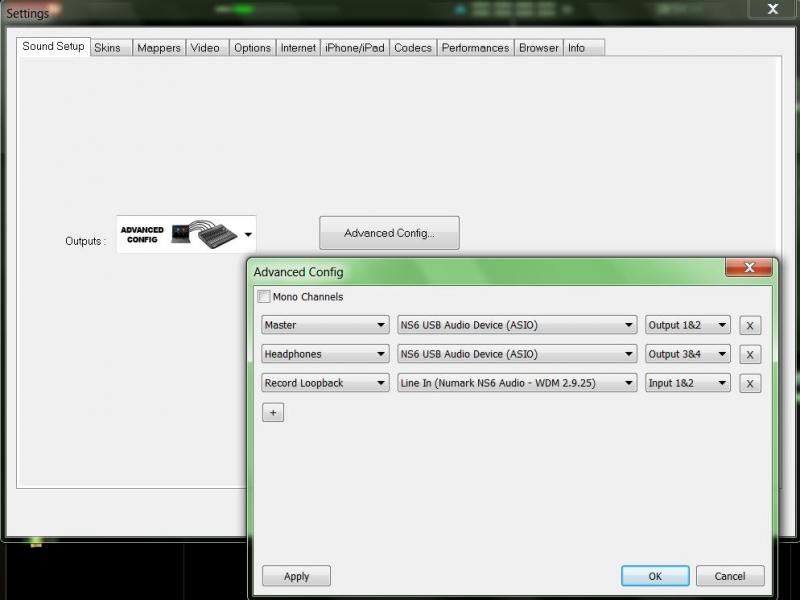
Task: Open the Info tab
Action: tap(584, 48)
